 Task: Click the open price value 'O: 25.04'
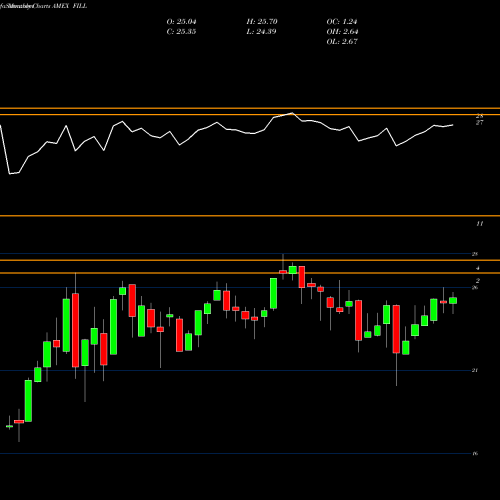181,22
